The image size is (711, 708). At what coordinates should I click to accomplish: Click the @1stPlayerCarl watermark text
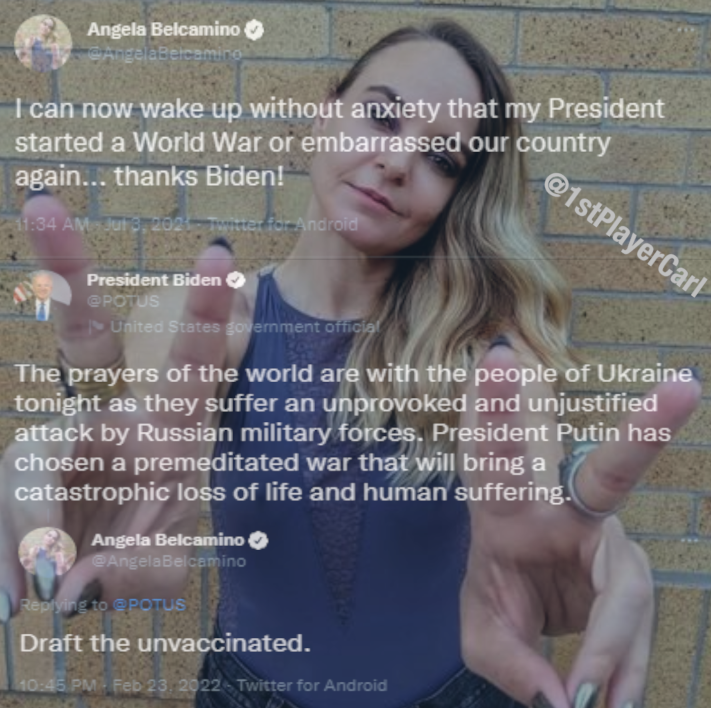click(626, 234)
